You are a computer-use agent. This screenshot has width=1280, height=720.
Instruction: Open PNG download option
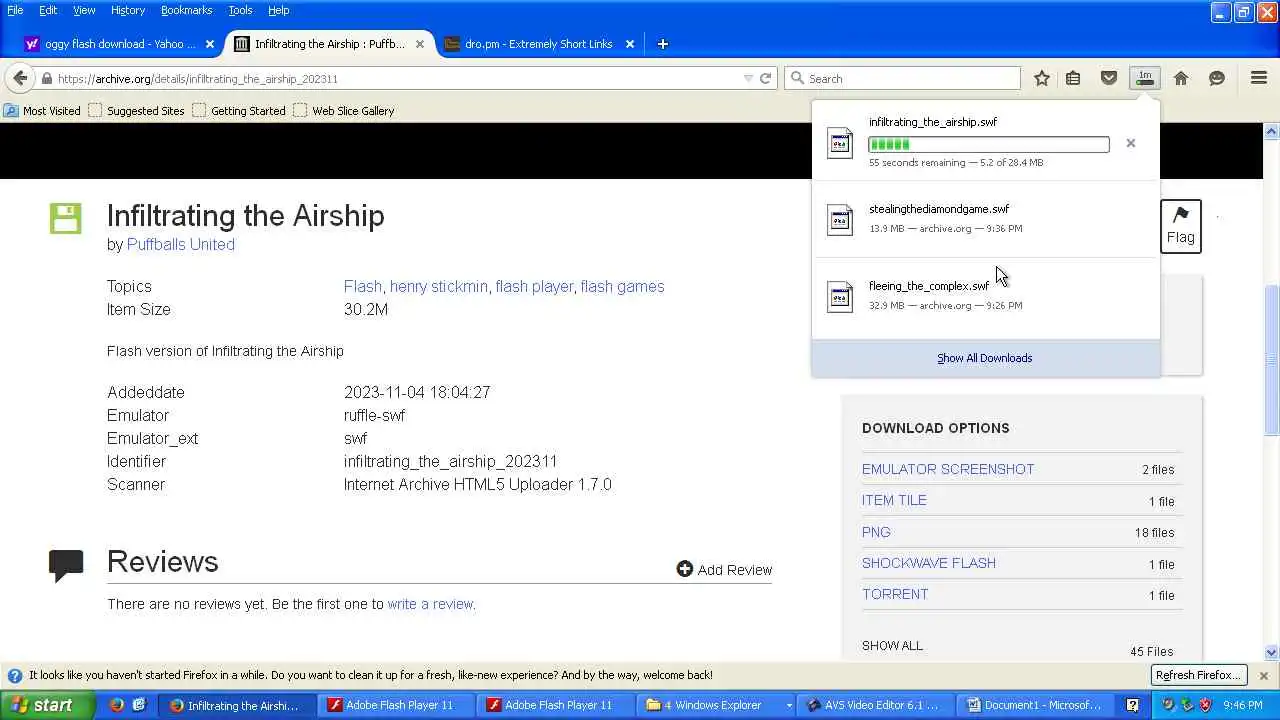click(876, 532)
